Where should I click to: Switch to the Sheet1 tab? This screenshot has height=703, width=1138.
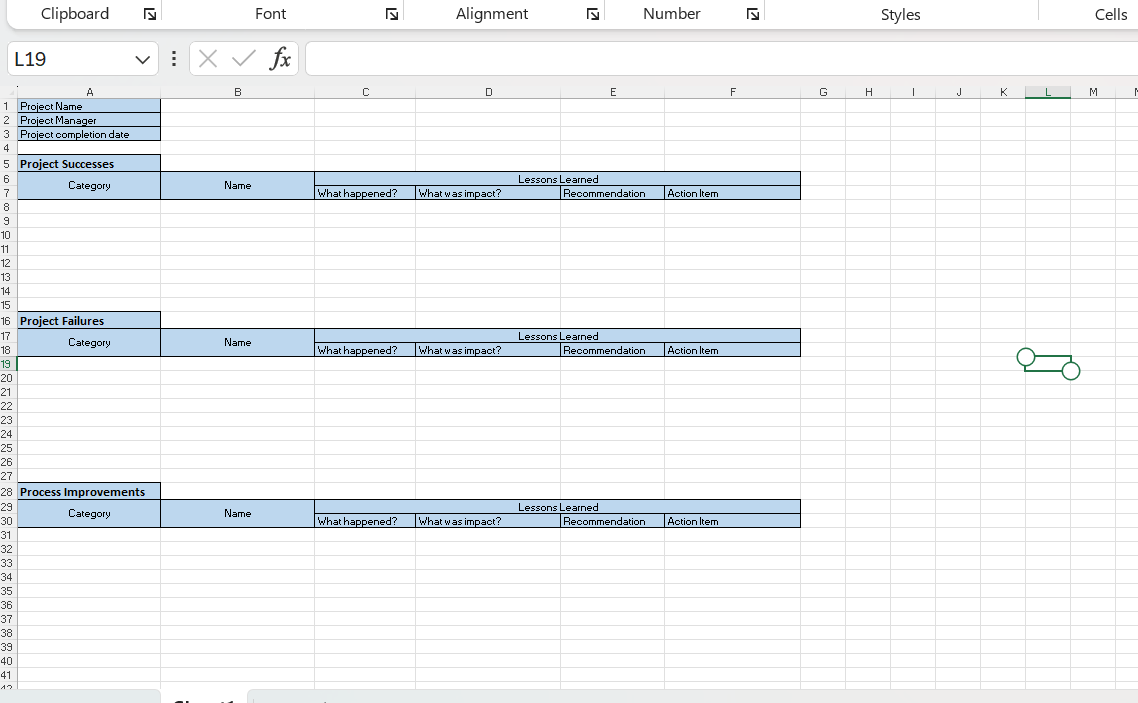pyautogui.click(x=205, y=698)
